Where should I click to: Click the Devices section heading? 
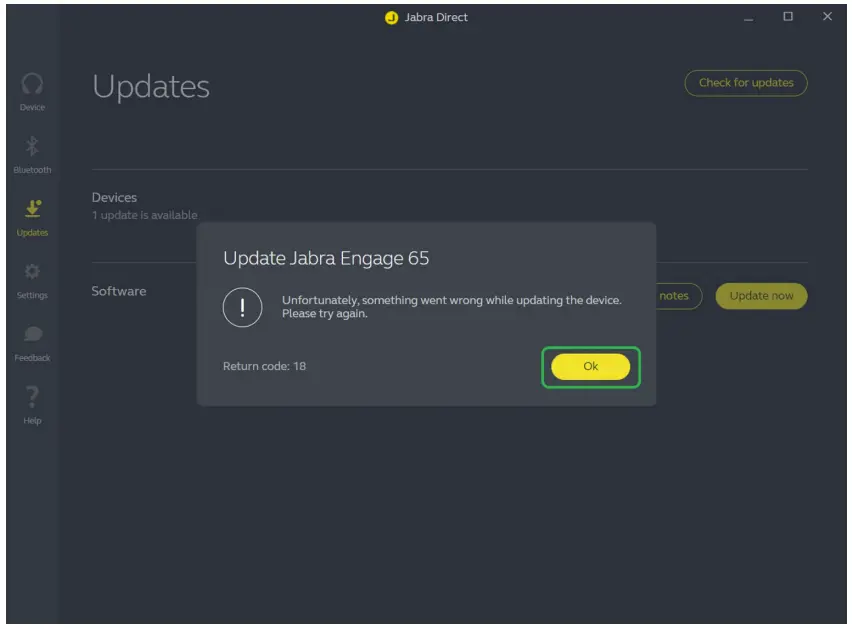[x=115, y=197]
